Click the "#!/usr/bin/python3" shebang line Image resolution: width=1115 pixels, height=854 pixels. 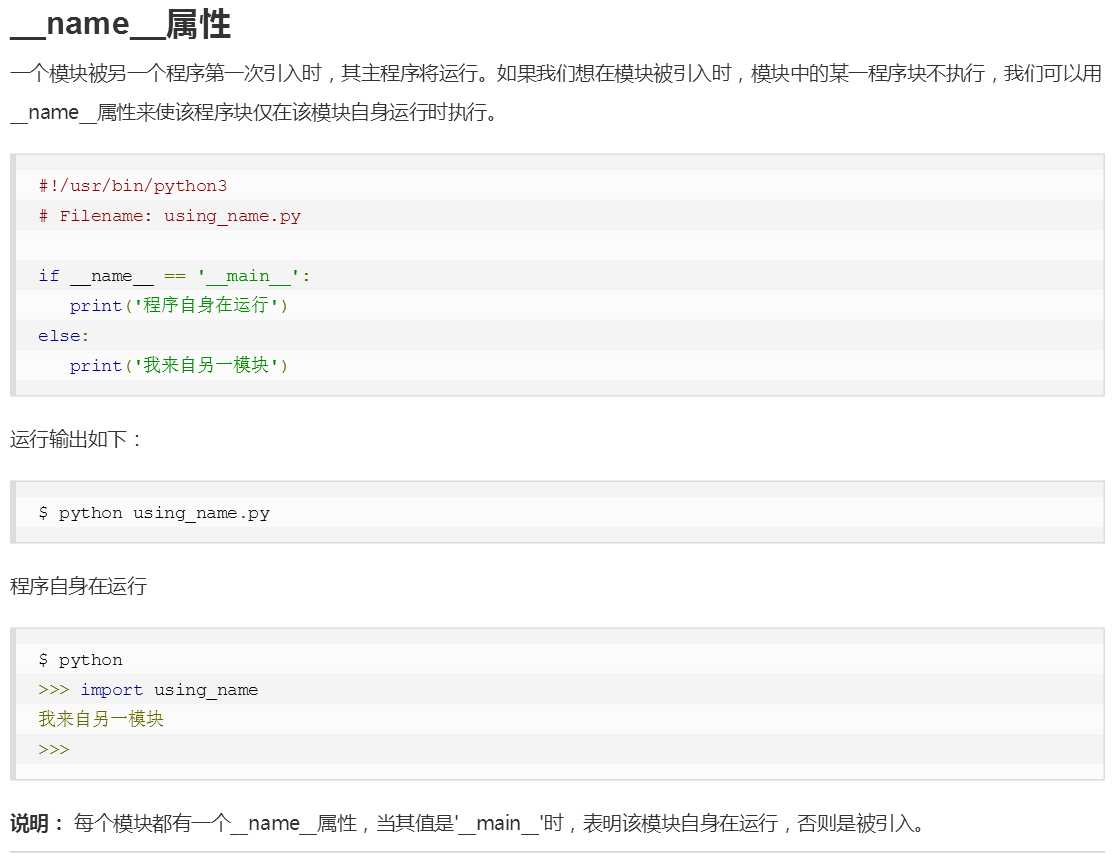click(126, 186)
